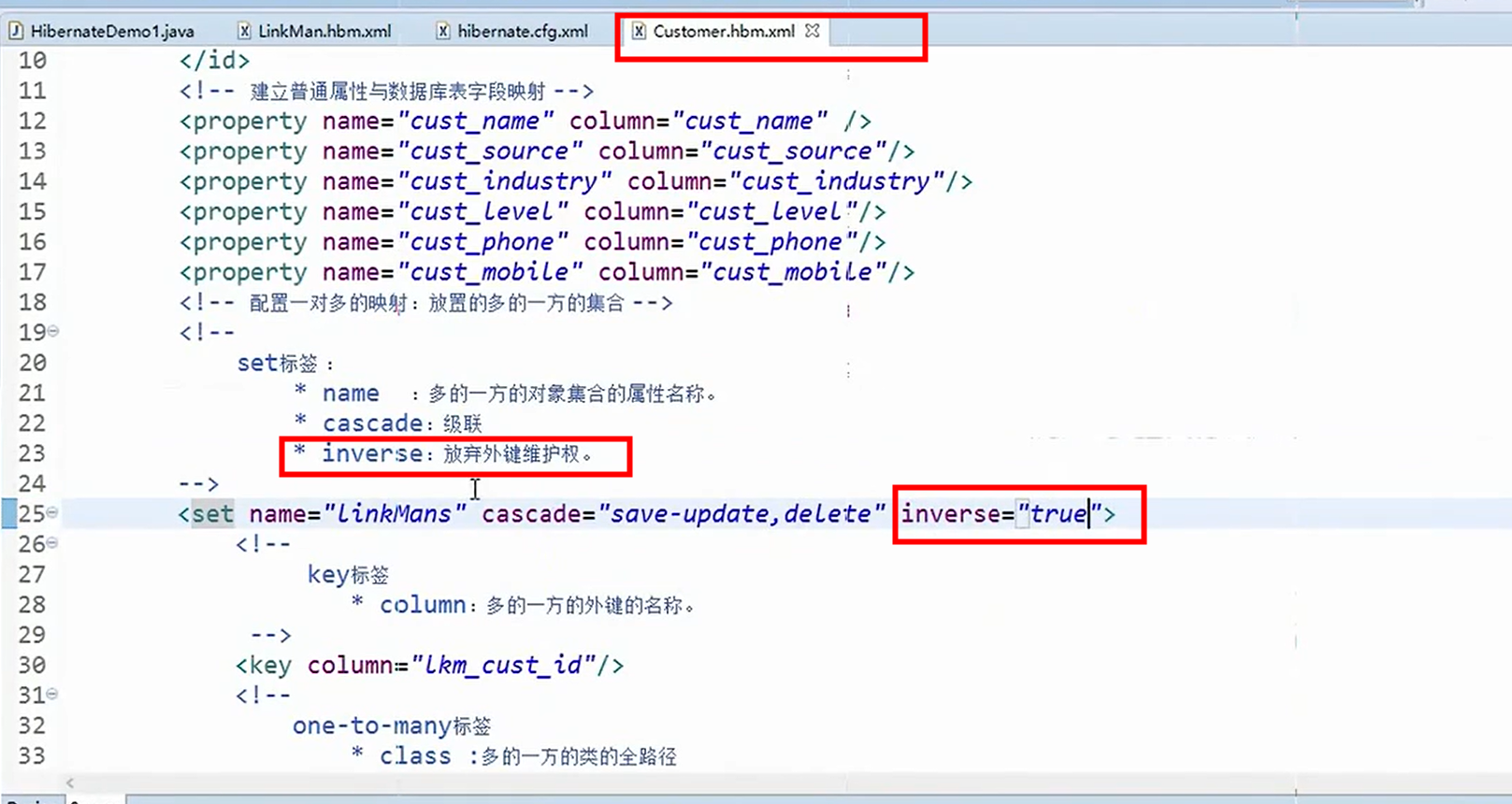This screenshot has height=804, width=1512.
Task: Click line number 25 in the gutter
Action: click(x=32, y=513)
